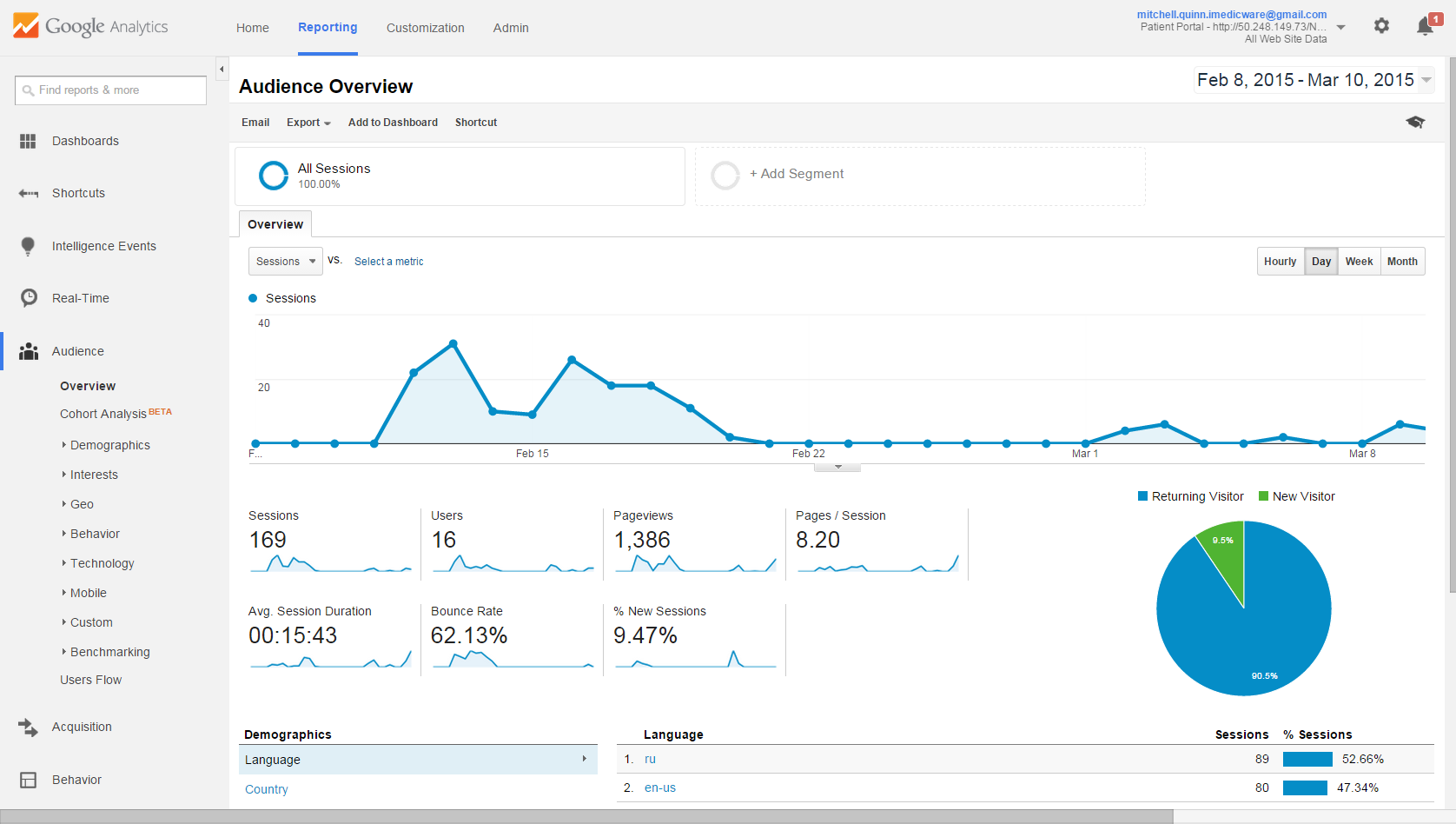
Task: Select Week chart granularity
Action: point(1360,262)
